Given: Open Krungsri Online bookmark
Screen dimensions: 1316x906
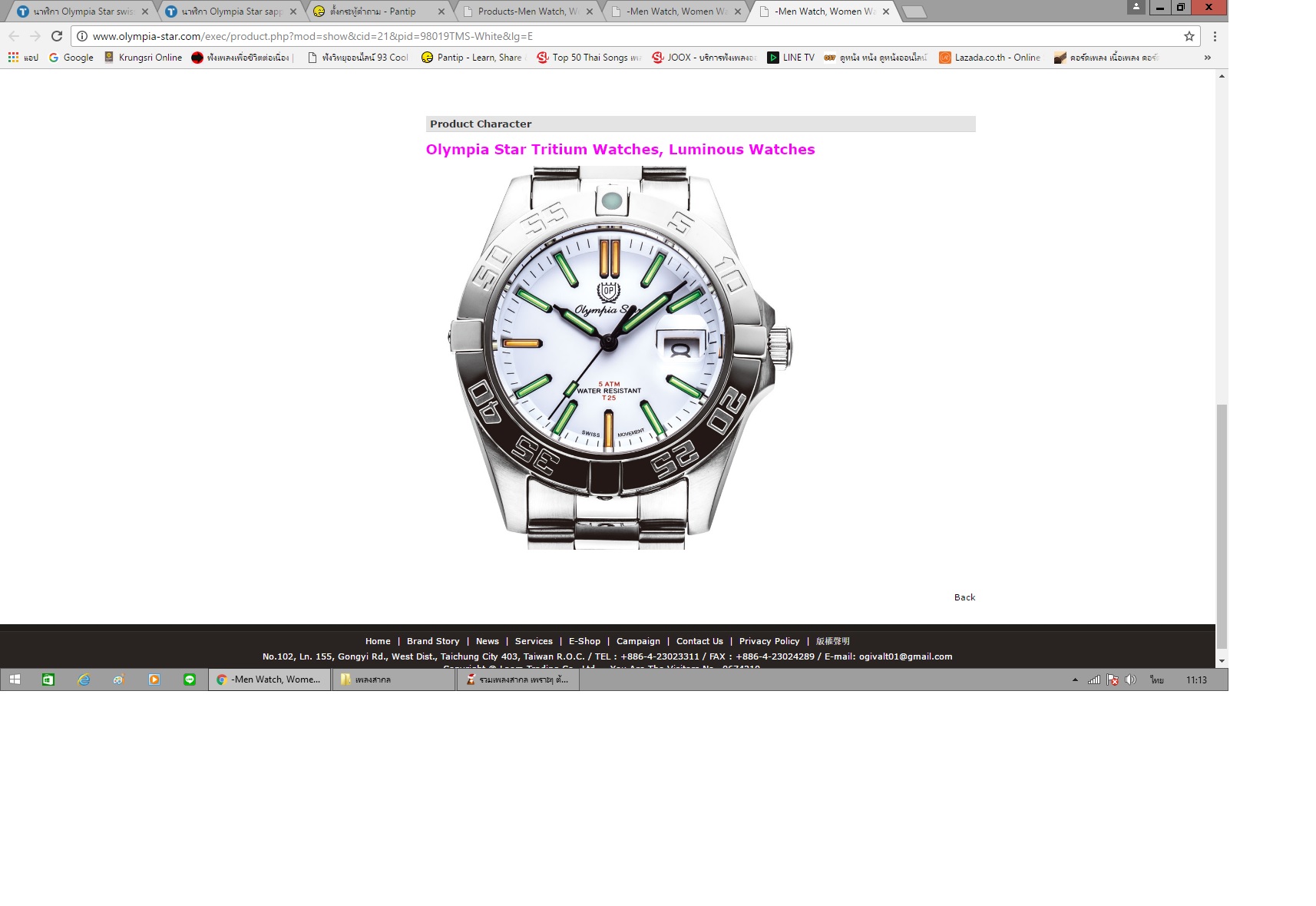Looking at the screenshot, I should [x=143, y=58].
